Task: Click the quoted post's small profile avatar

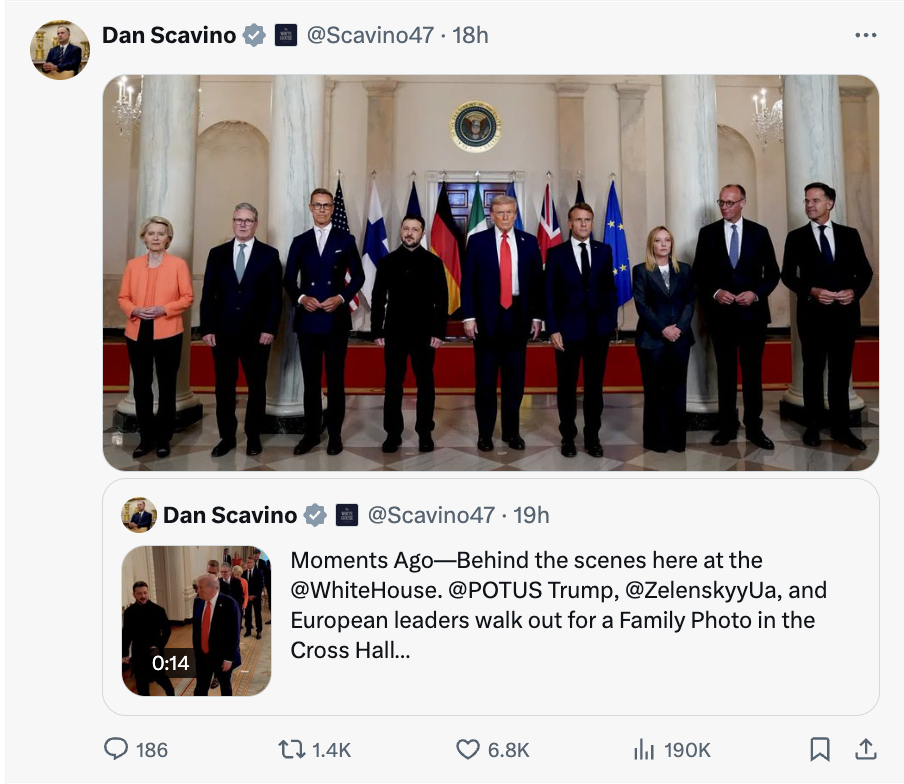Action: pyautogui.click(x=139, y=515)
